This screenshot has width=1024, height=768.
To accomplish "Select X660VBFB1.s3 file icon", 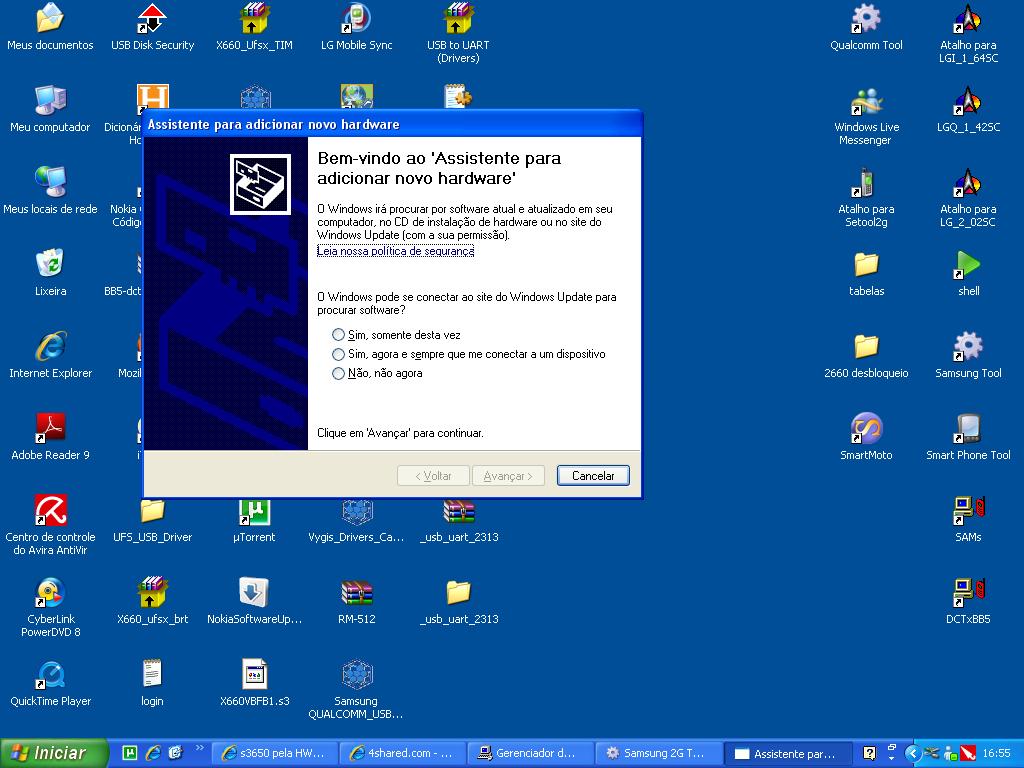I will 254,683.
